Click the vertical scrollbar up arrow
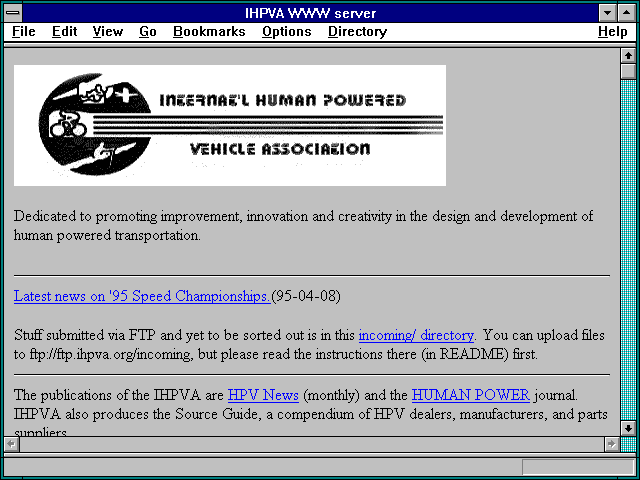This screenshot has height=480, width=640. (x=628, y=56)
